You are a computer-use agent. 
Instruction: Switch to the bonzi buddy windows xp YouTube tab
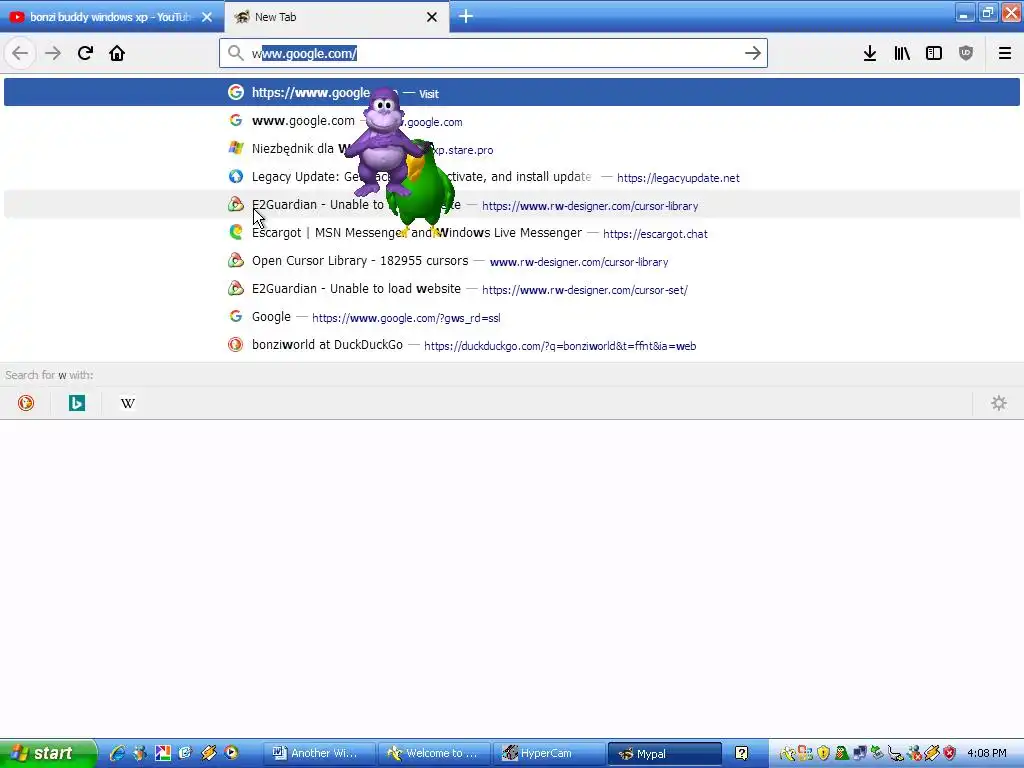coord(111,17)
